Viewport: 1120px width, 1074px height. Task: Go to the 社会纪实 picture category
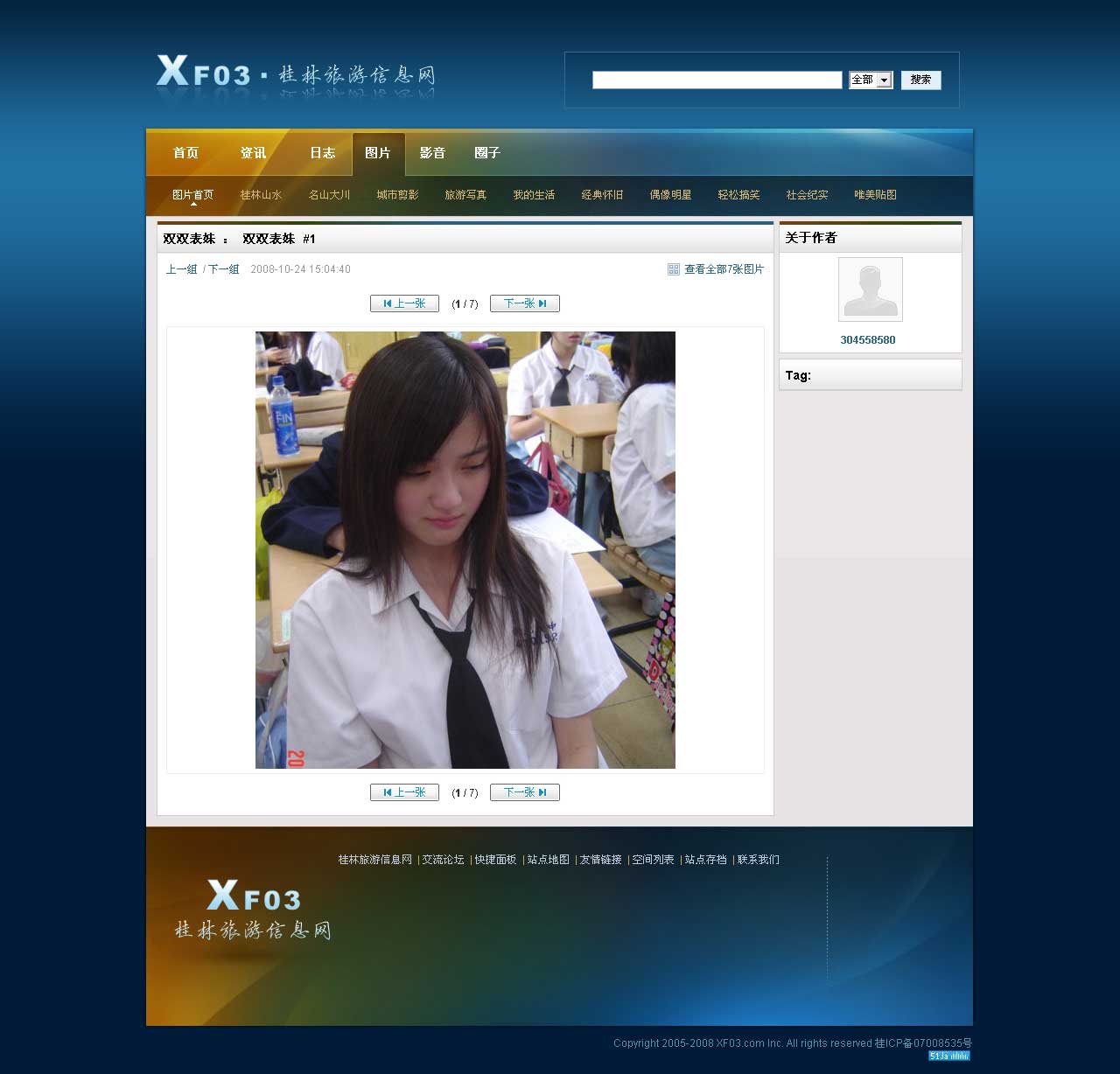[x=807, y=195]
